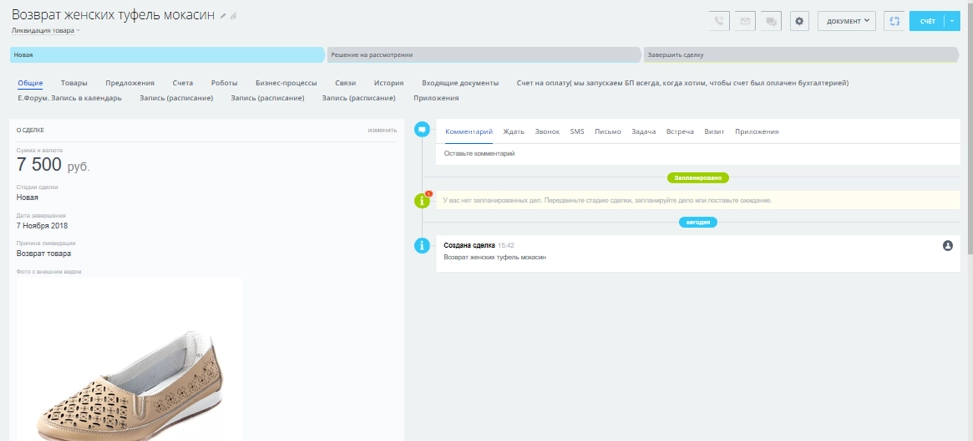Switch to the Товары tab

pyautogui.click(x=74, y=82)
